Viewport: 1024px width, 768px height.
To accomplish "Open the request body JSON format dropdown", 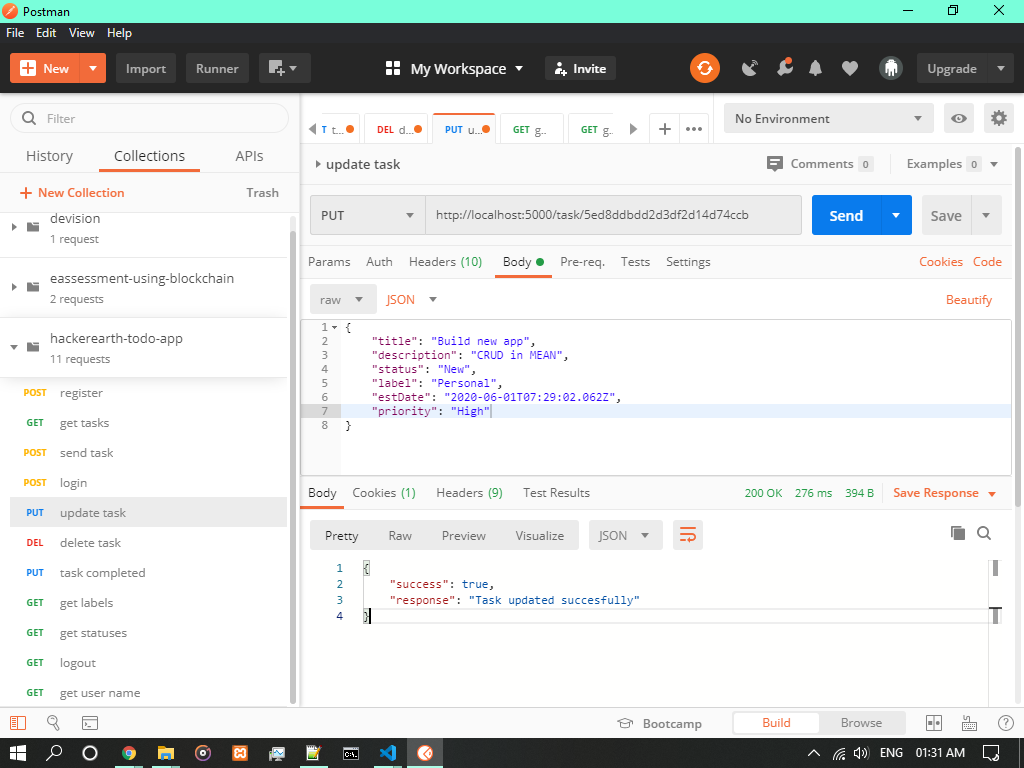I will pos(411,300).
